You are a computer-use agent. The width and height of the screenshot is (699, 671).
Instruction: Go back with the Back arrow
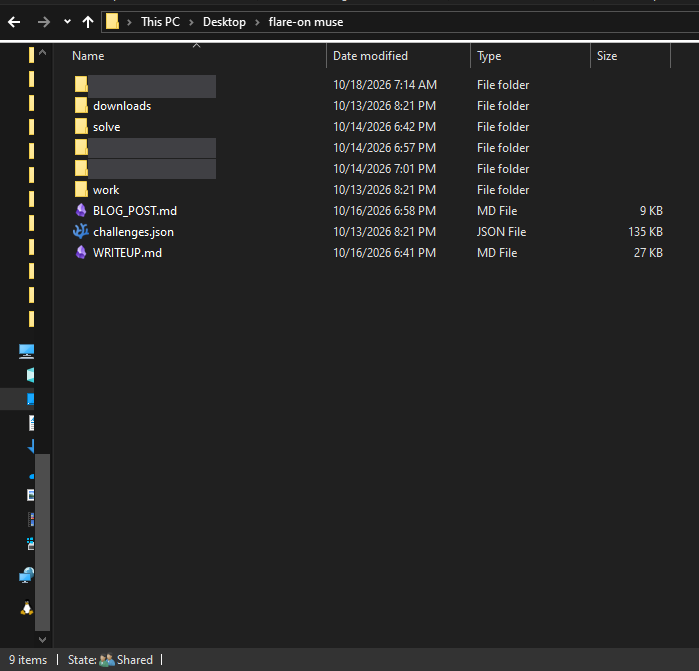(x=14, y=22)
